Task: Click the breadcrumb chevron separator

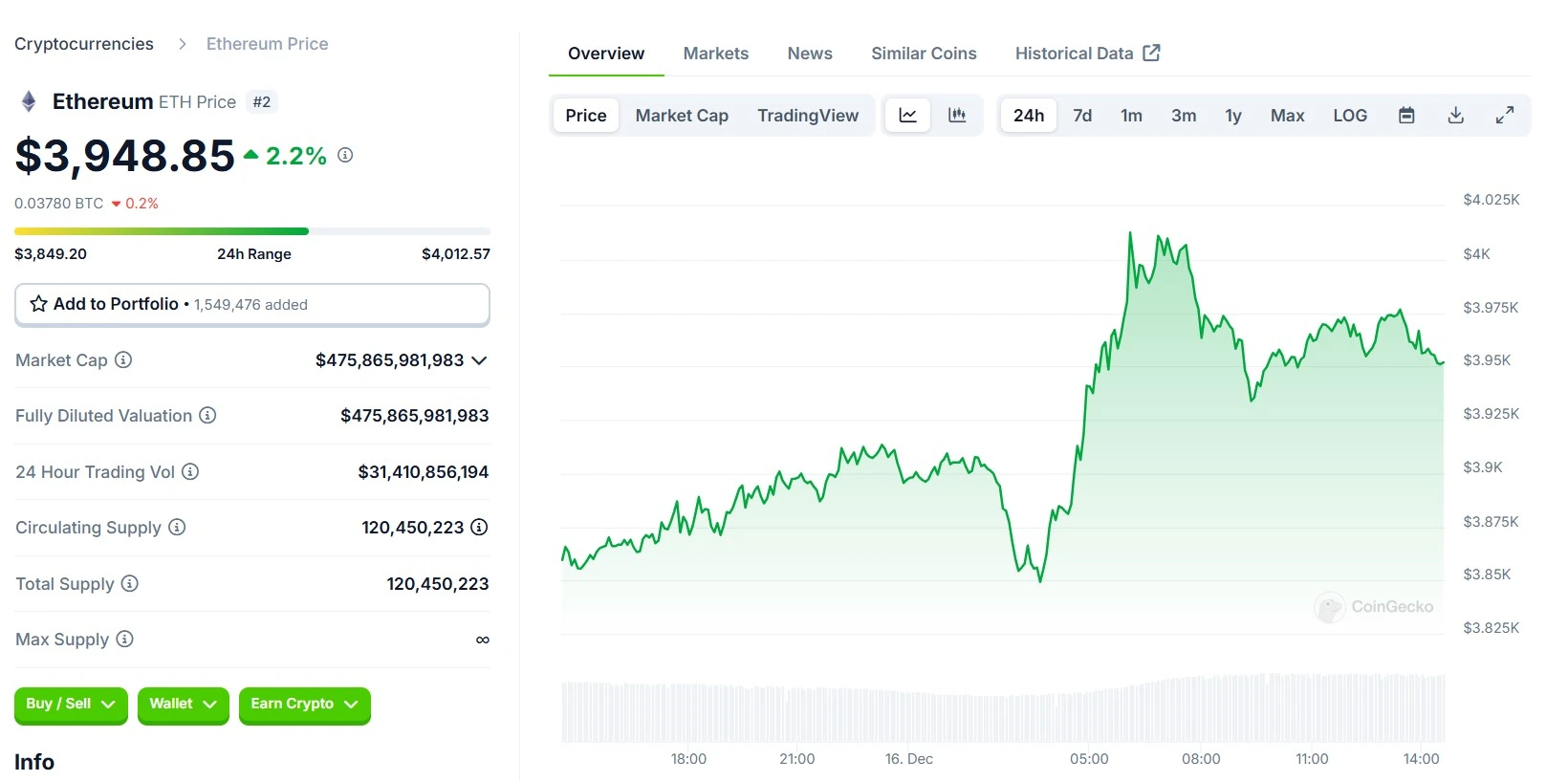Action: tap(182, 44)
